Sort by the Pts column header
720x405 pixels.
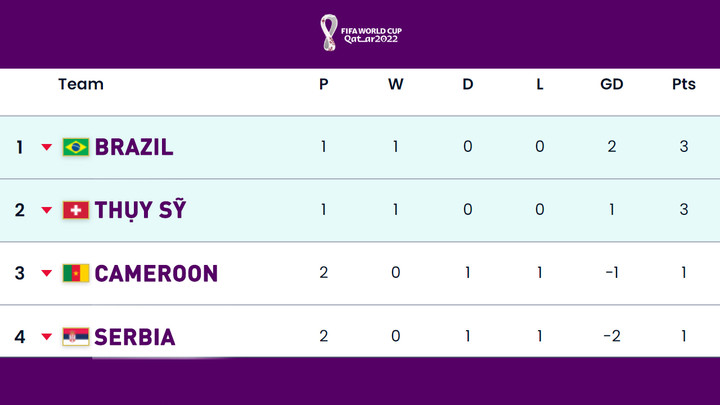[x=684, y=84]
